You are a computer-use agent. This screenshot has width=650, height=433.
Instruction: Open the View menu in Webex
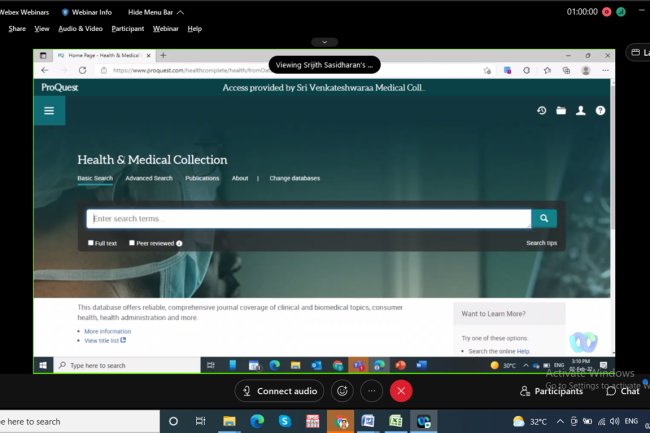[x=41, y=29]
